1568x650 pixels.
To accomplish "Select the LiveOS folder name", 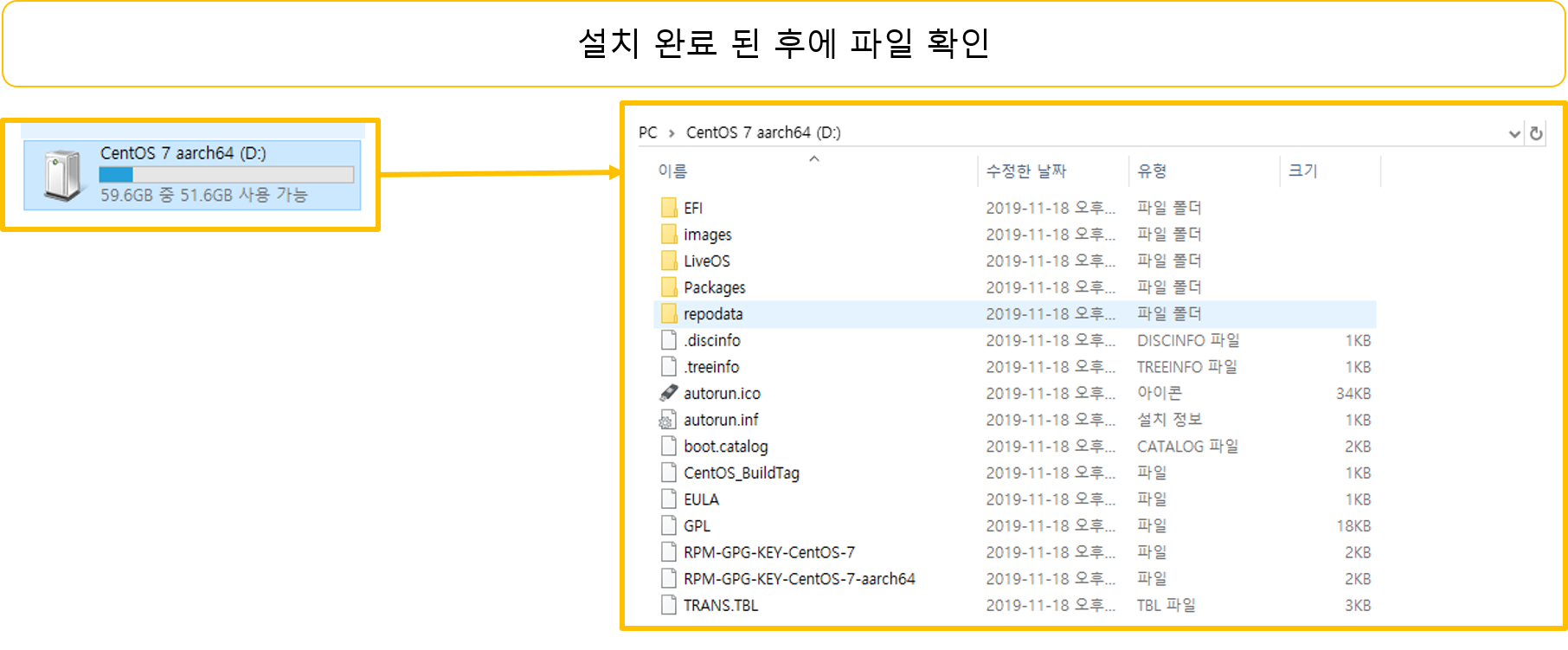I will [x=707, y=261].
